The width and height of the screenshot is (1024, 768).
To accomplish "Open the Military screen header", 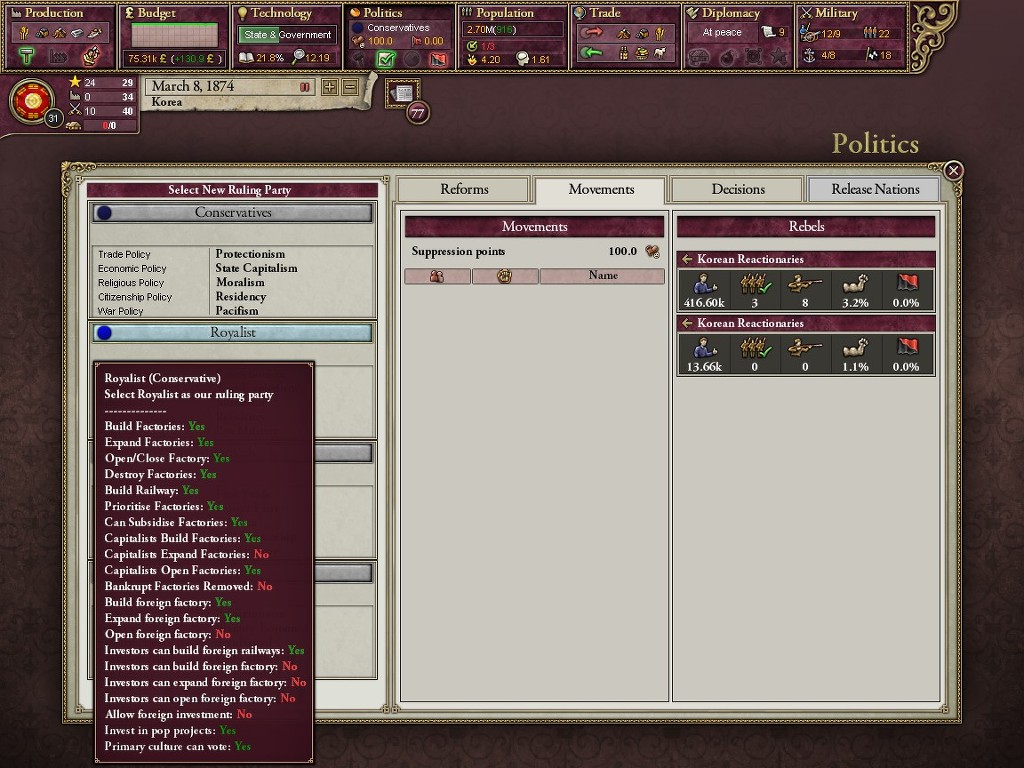I will 837,12.
